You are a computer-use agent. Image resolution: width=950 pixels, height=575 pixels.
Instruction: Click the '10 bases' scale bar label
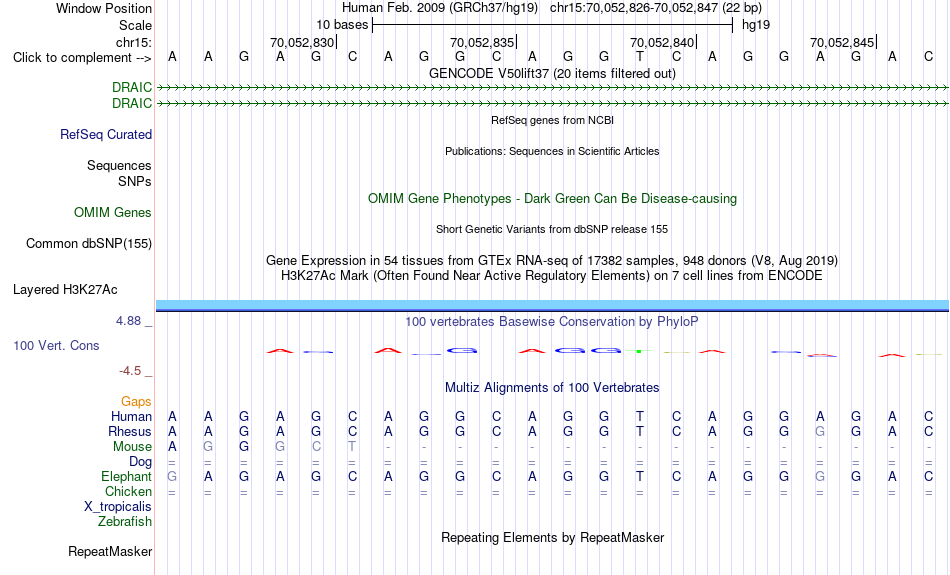(342, 25)
